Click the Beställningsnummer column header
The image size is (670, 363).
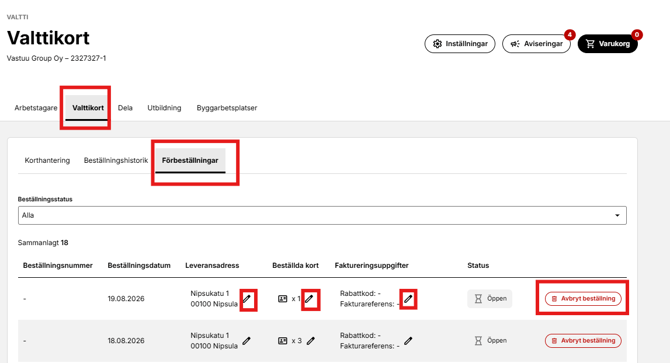pos(58,265)
